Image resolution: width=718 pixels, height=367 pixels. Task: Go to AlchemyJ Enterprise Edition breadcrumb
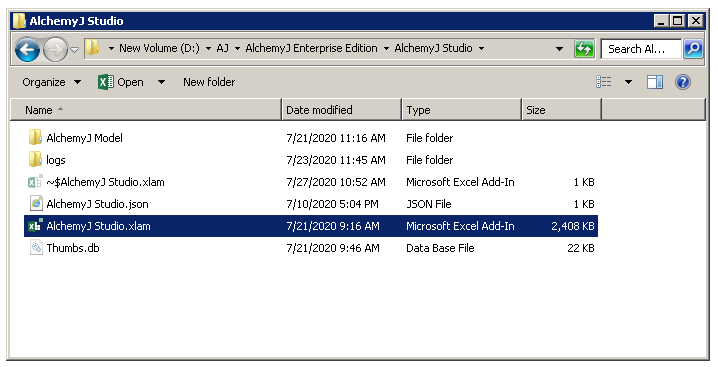click(311, 48)
